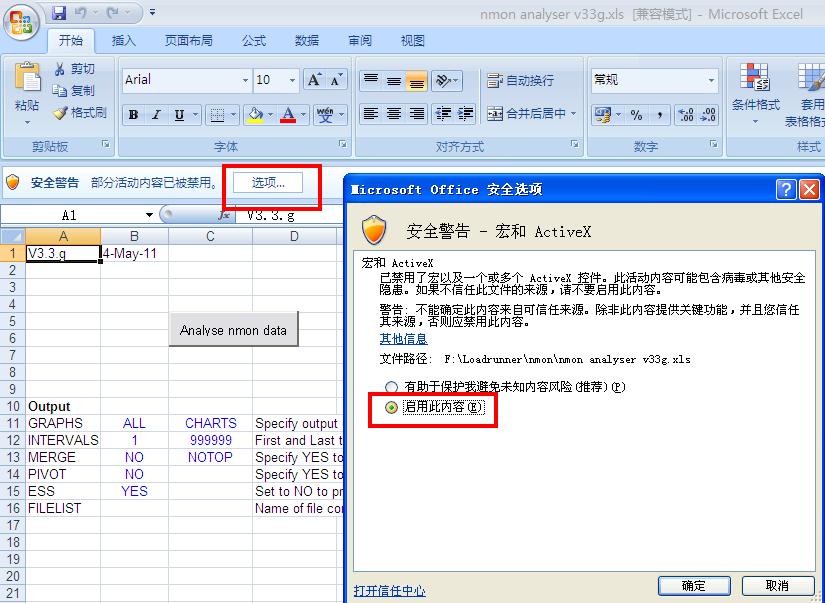Toggle italic formatting
This screenshot has height=603, width=825.
point(156,114)
